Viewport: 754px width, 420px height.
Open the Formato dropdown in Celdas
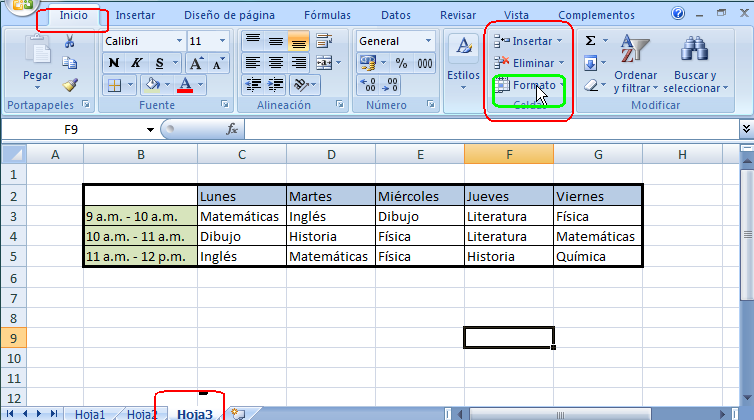coord(530,86)
